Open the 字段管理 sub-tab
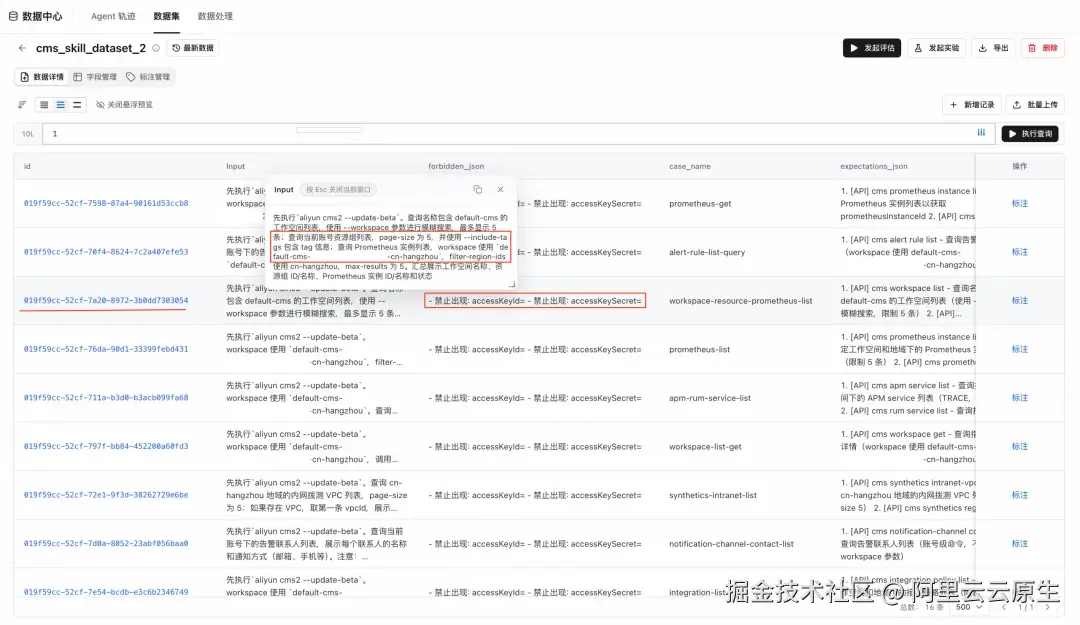The height and width of the screenshot is (625, 1080). pyautogui.click(x=95, y=77)
